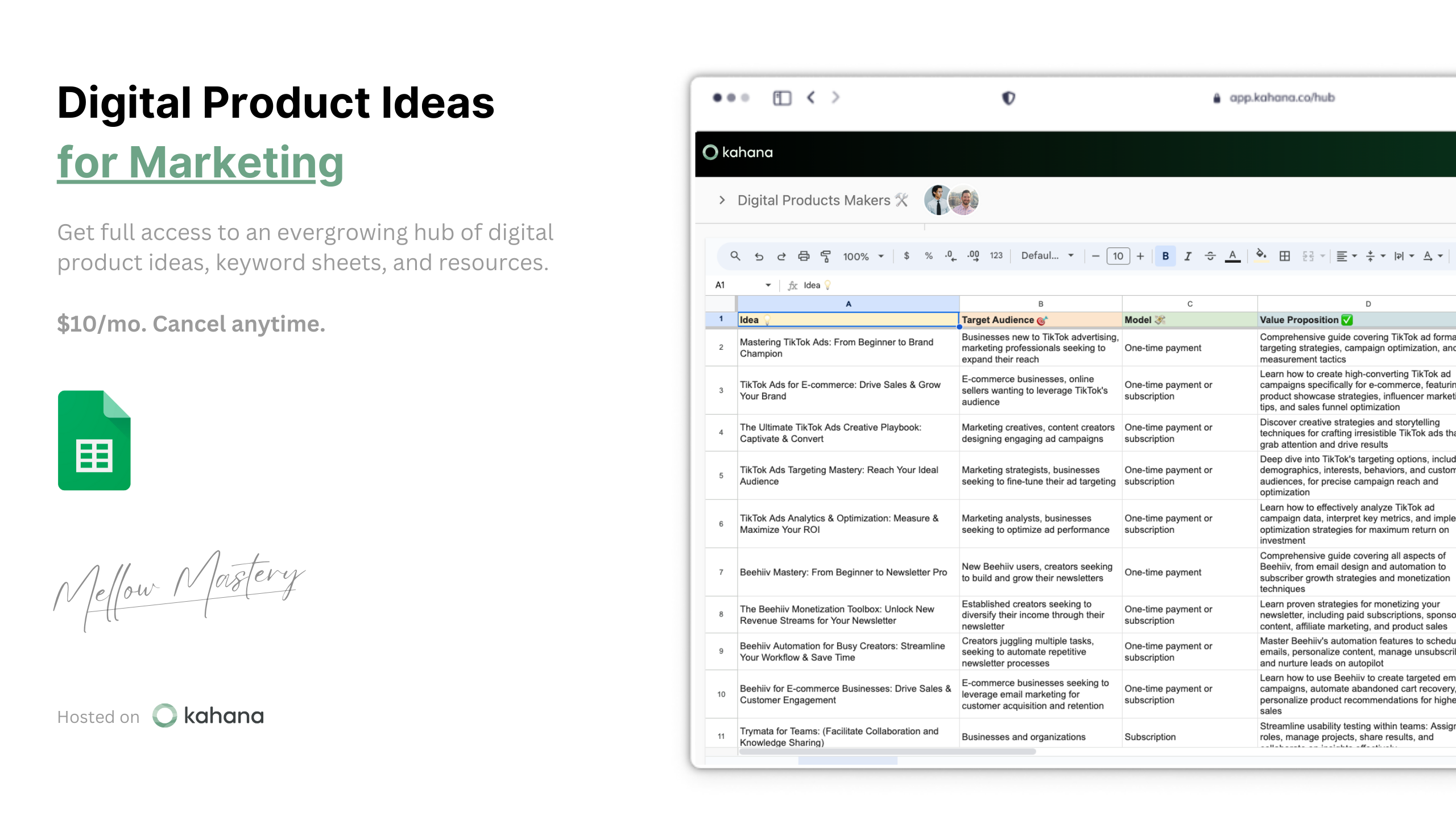Open the text rotation dropdown
Viewport: 1456px width, 819px height.
(1433, 256)
